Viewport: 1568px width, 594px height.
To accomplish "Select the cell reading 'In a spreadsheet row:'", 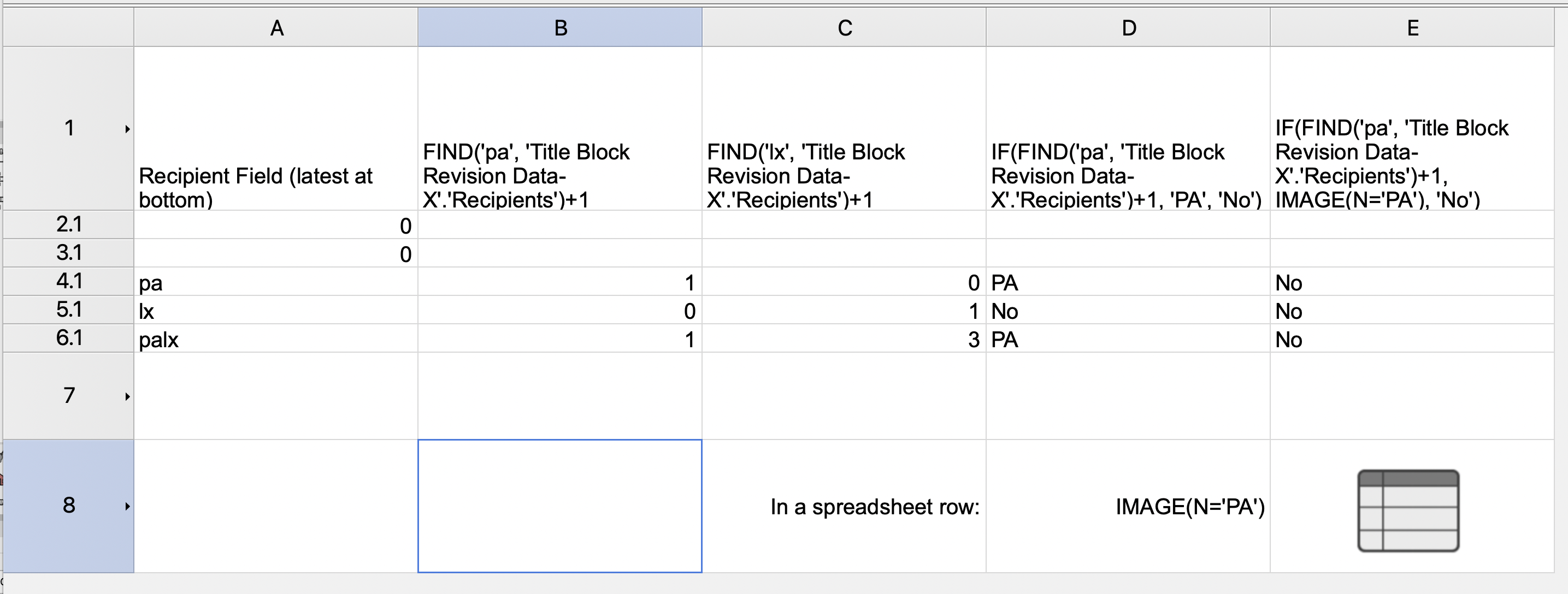I will (844, 506).
